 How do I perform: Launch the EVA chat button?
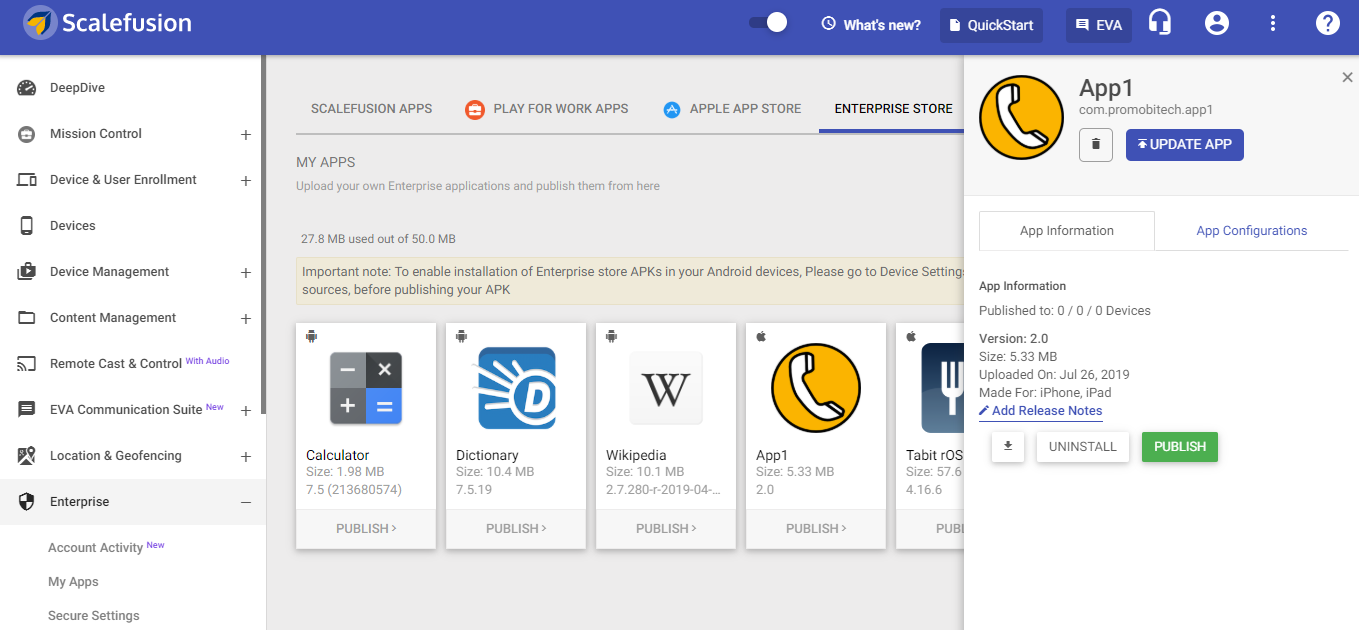point(1099,25)
